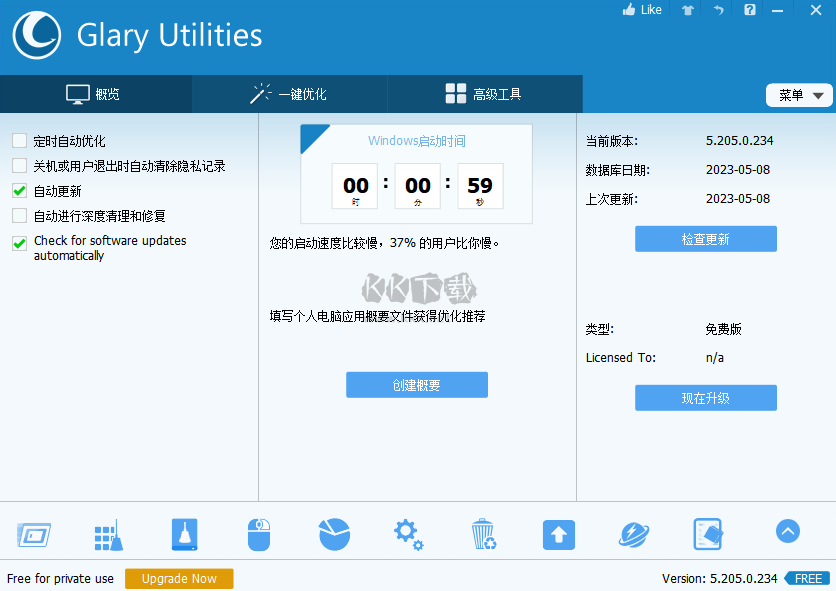The image size is (836, 591).
Task: Open the software update arrow icon
Action: coord(559,534)
